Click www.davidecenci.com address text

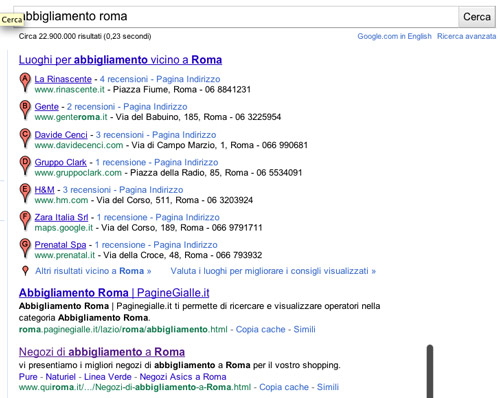[79, 145]
